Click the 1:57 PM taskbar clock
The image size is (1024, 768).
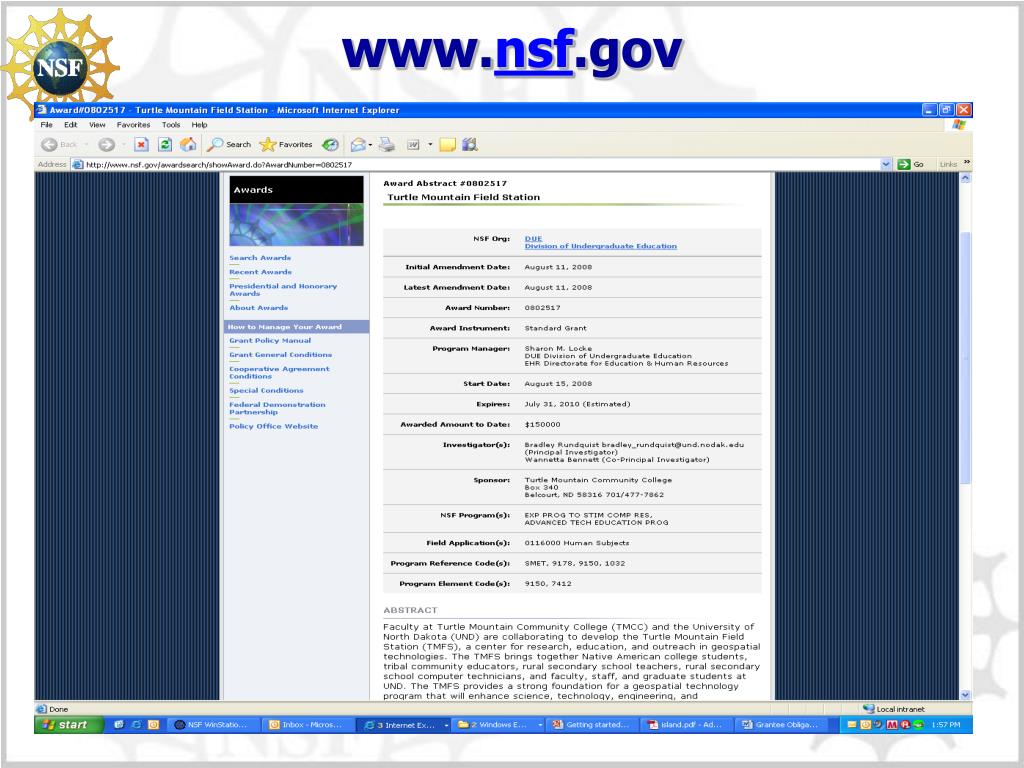[x=946, y=724]
